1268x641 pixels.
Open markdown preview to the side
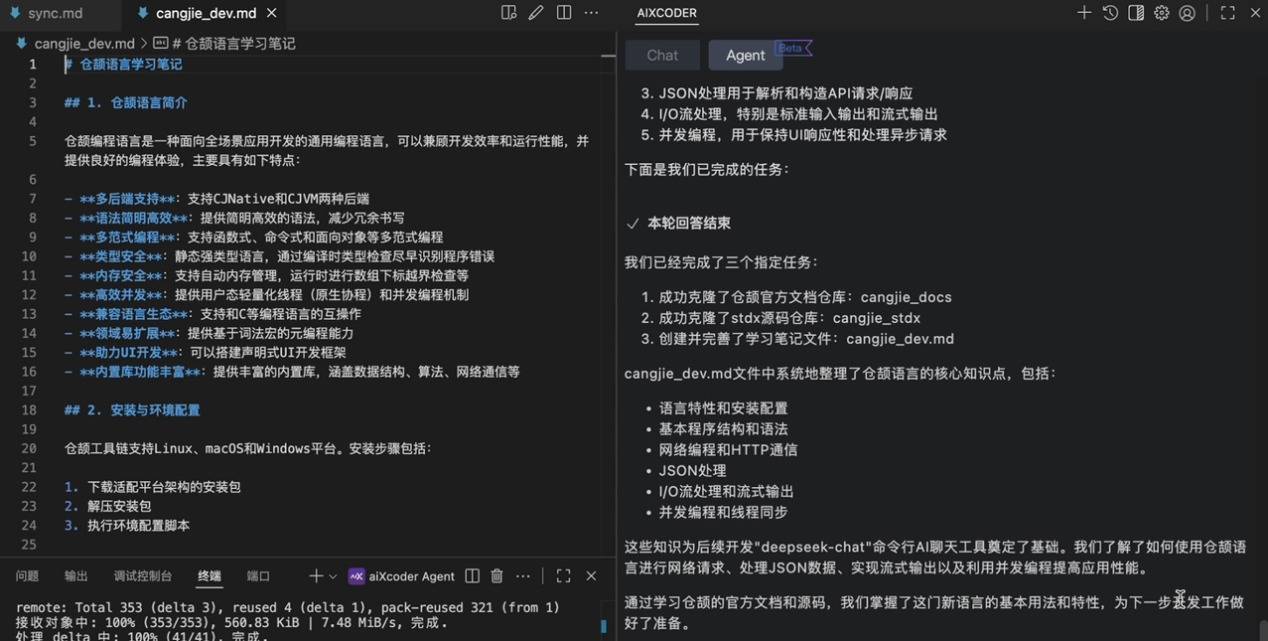pos(509,13)
